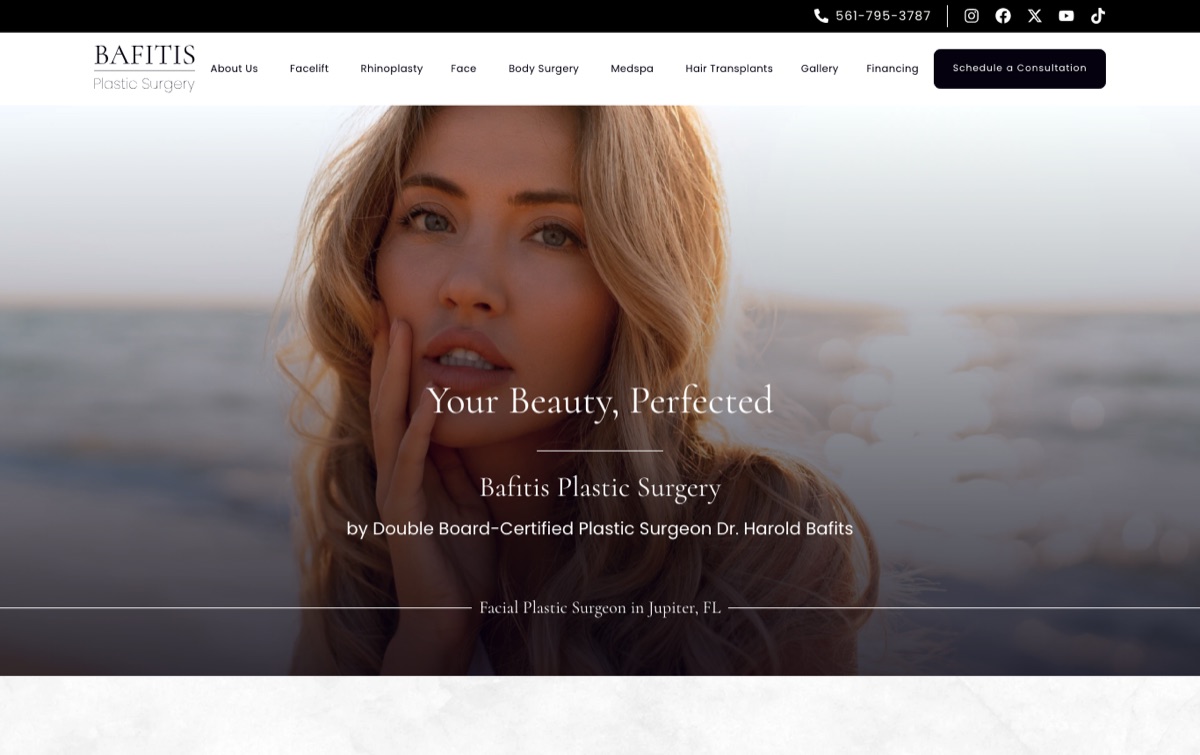1200x755 pixels.
Task: Open the Gallery page
Action: click(x=819, y=69)
